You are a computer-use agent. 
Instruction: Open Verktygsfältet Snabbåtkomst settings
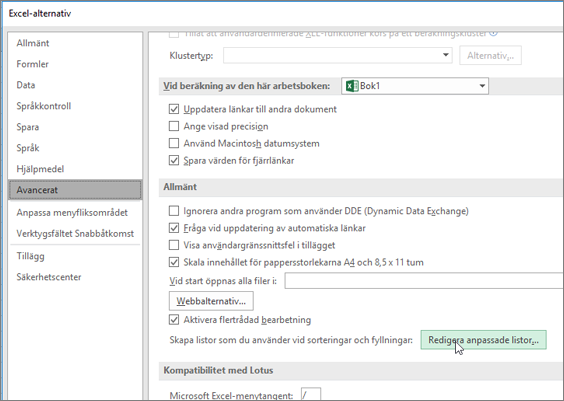tap(75, 233)
